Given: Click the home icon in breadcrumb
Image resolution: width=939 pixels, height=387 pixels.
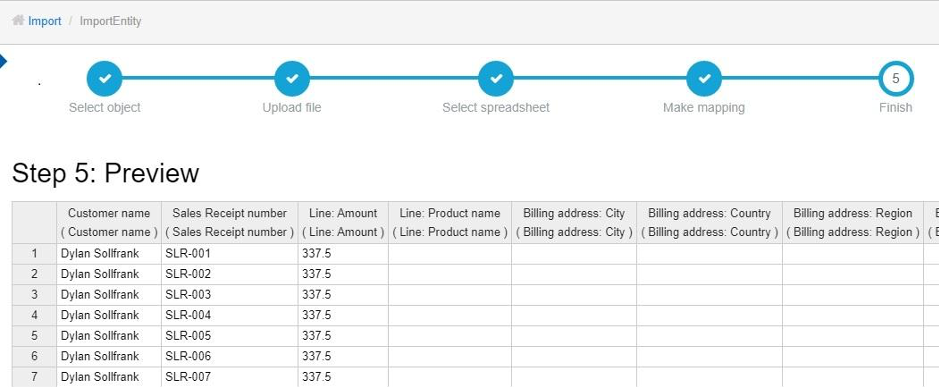Looking at the screenshot, I should [x=18, y=21].
